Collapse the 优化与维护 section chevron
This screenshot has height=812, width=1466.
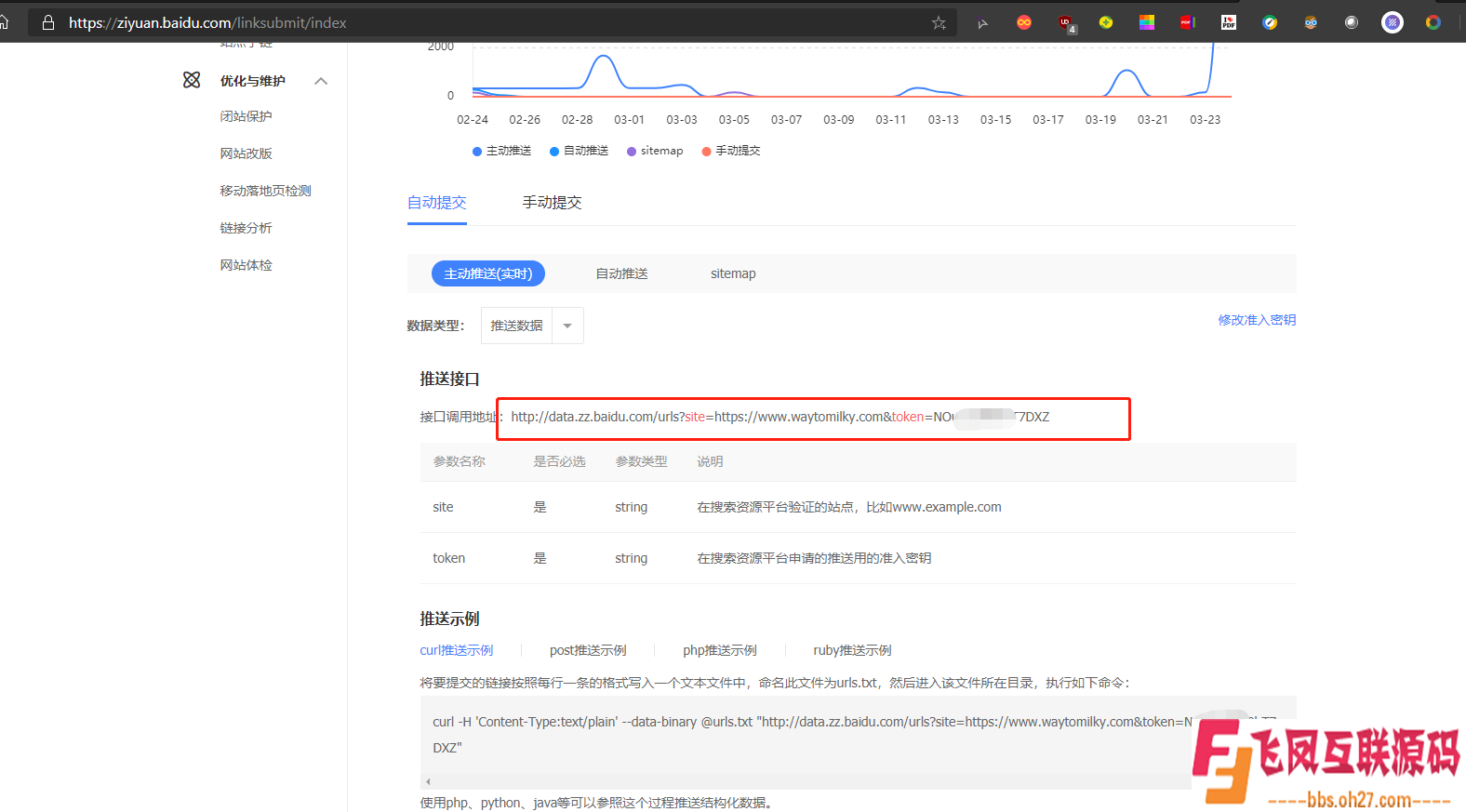[x=321, y=81]
